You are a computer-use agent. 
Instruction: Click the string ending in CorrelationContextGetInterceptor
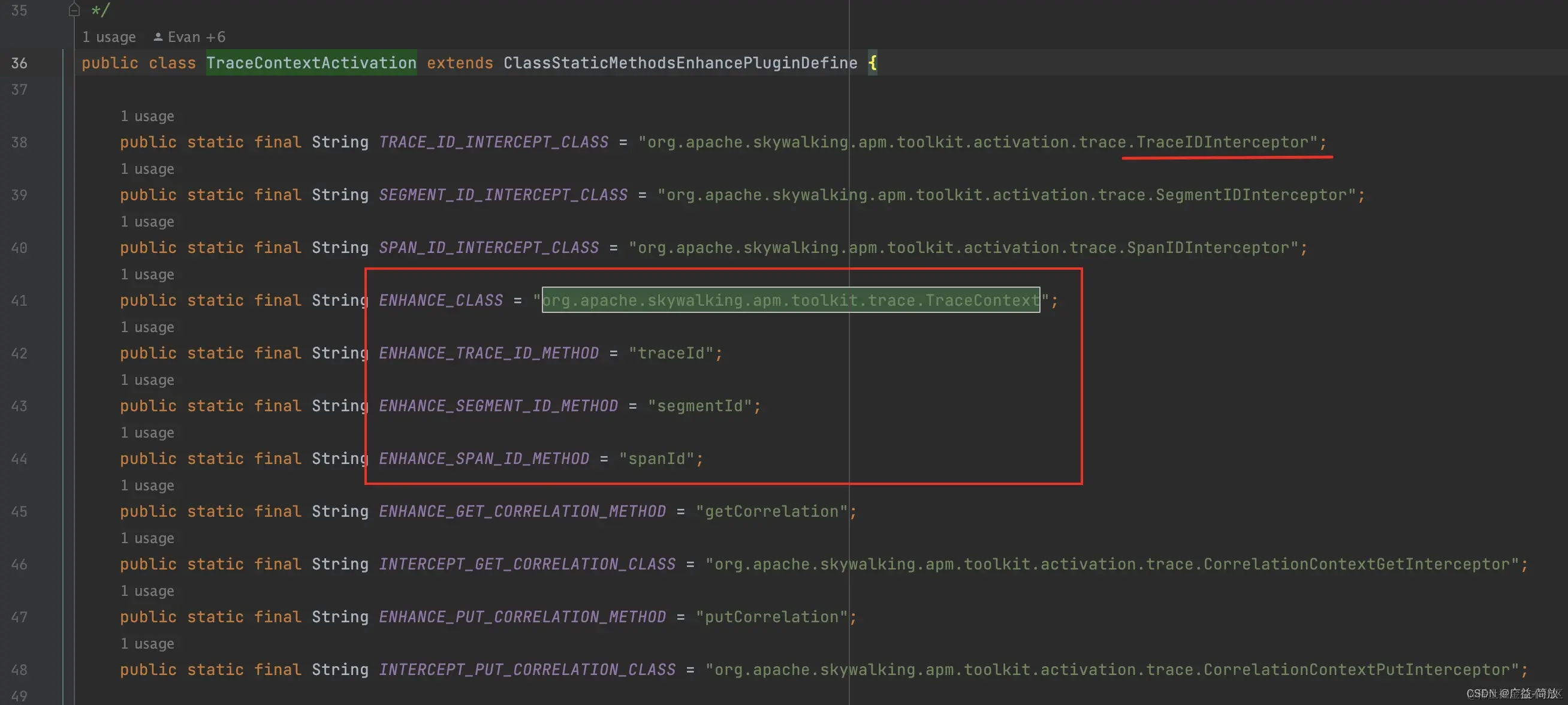pyautogui.click(x=1112, y=564)
